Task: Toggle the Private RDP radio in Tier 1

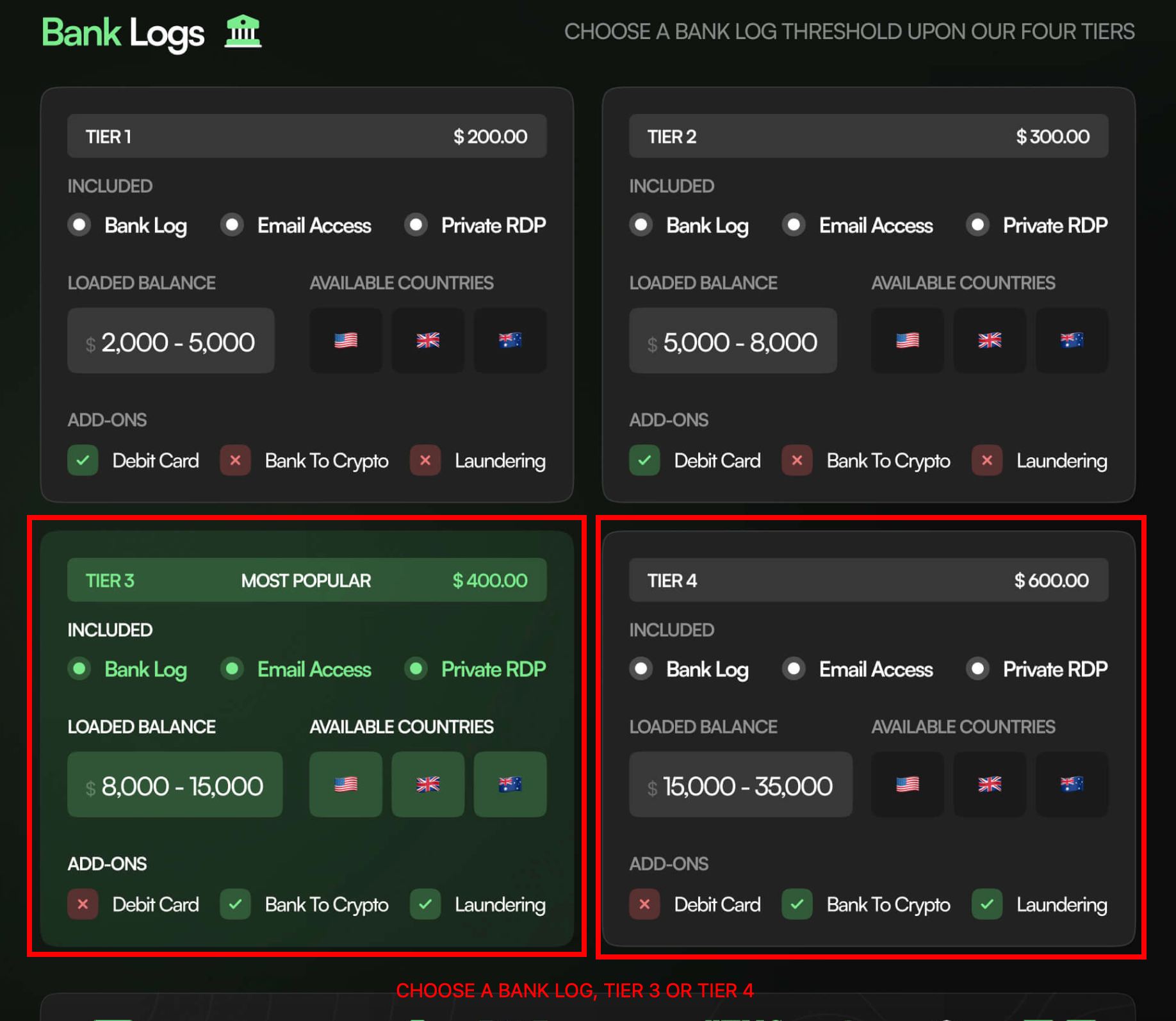Action: click(x=416, y=225)
